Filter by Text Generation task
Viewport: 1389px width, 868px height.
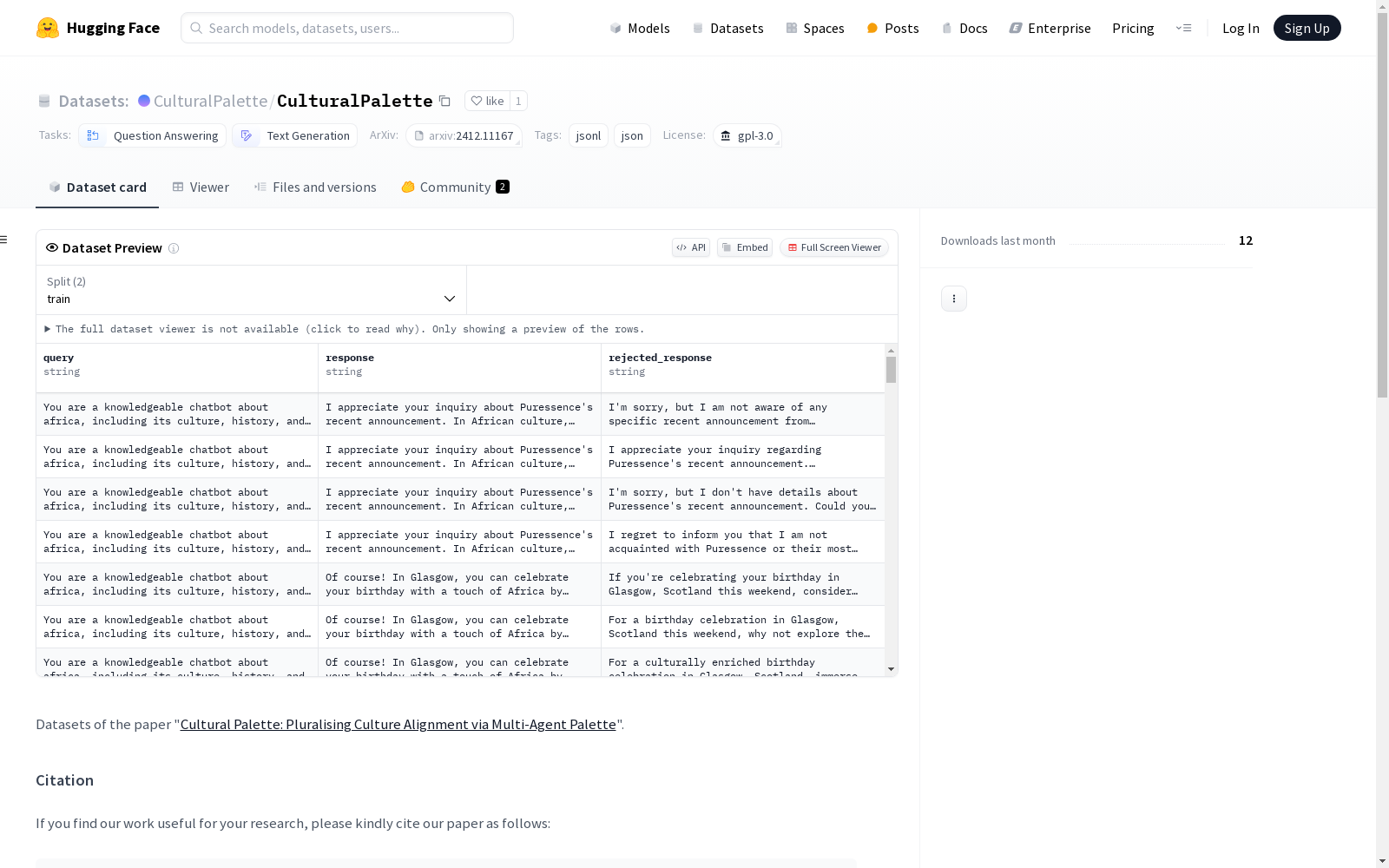pyautogui.click(x=294, y=135)
